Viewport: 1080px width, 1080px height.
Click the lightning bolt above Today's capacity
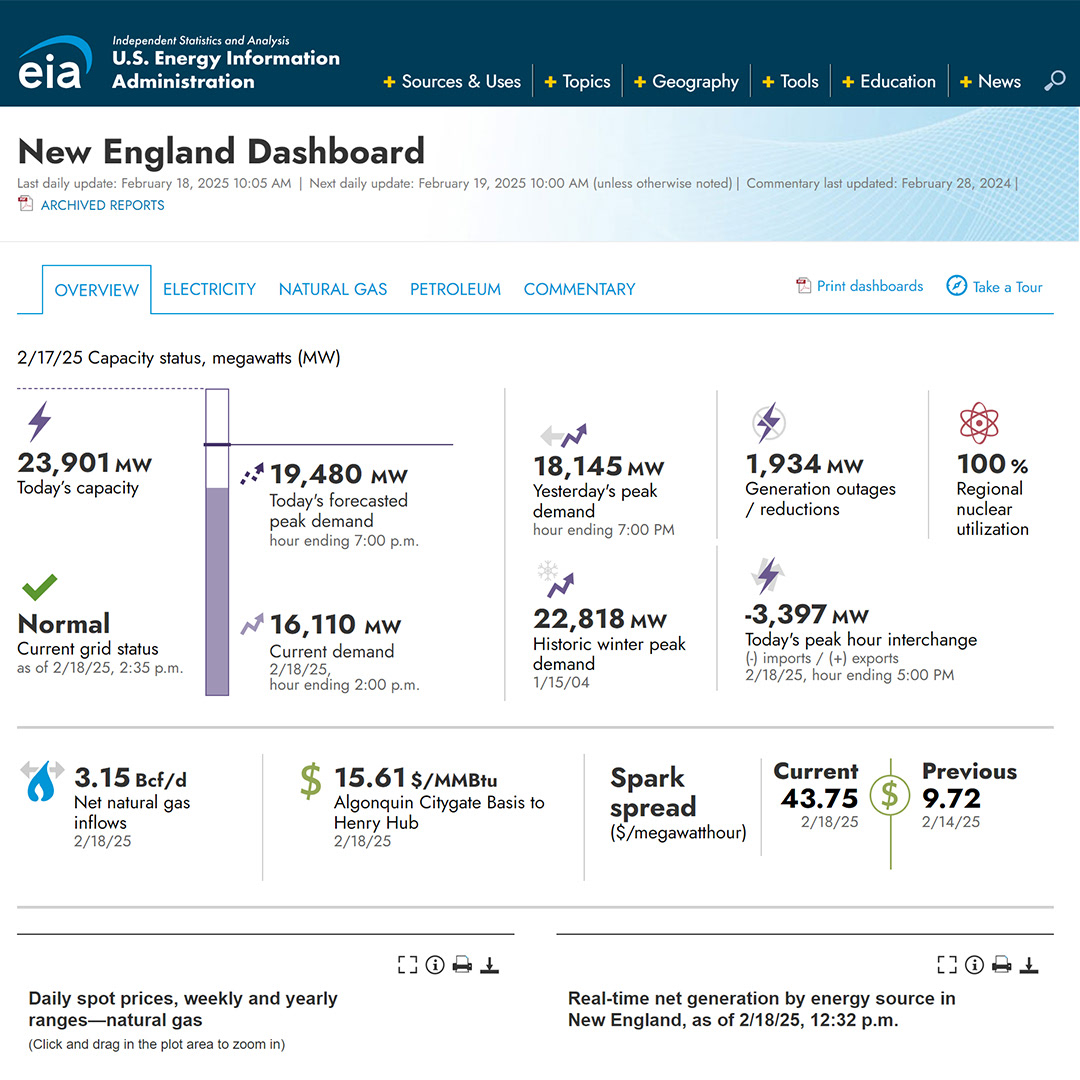(x=39, y=422)
